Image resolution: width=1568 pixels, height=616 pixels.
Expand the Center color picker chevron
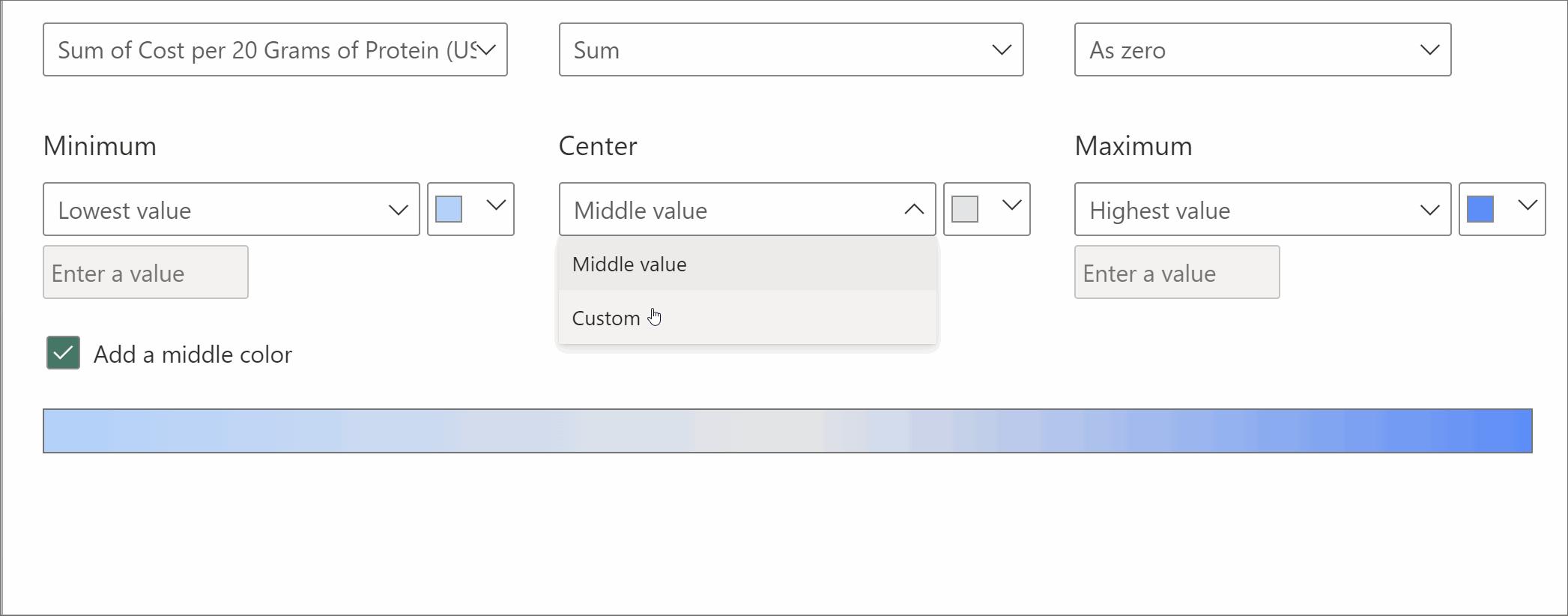pos(1012,205)
